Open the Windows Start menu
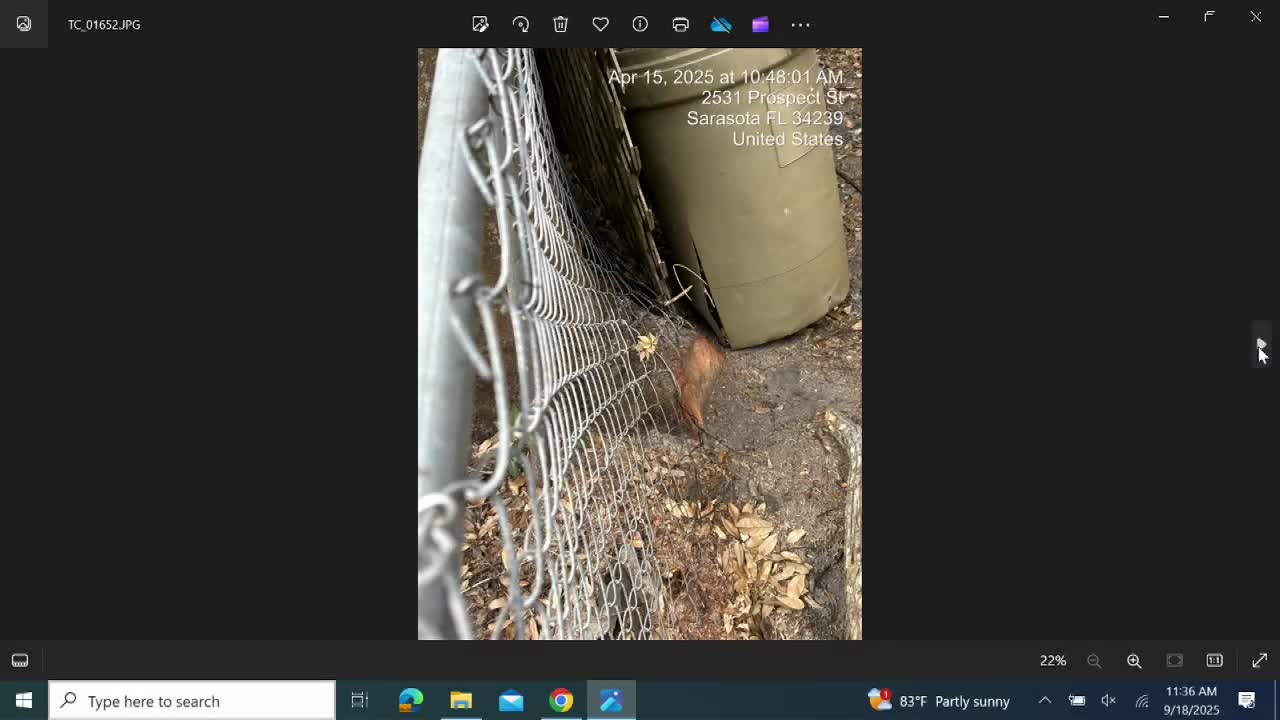Viewport: 1280px width, 720px height. tap(24, 700)
